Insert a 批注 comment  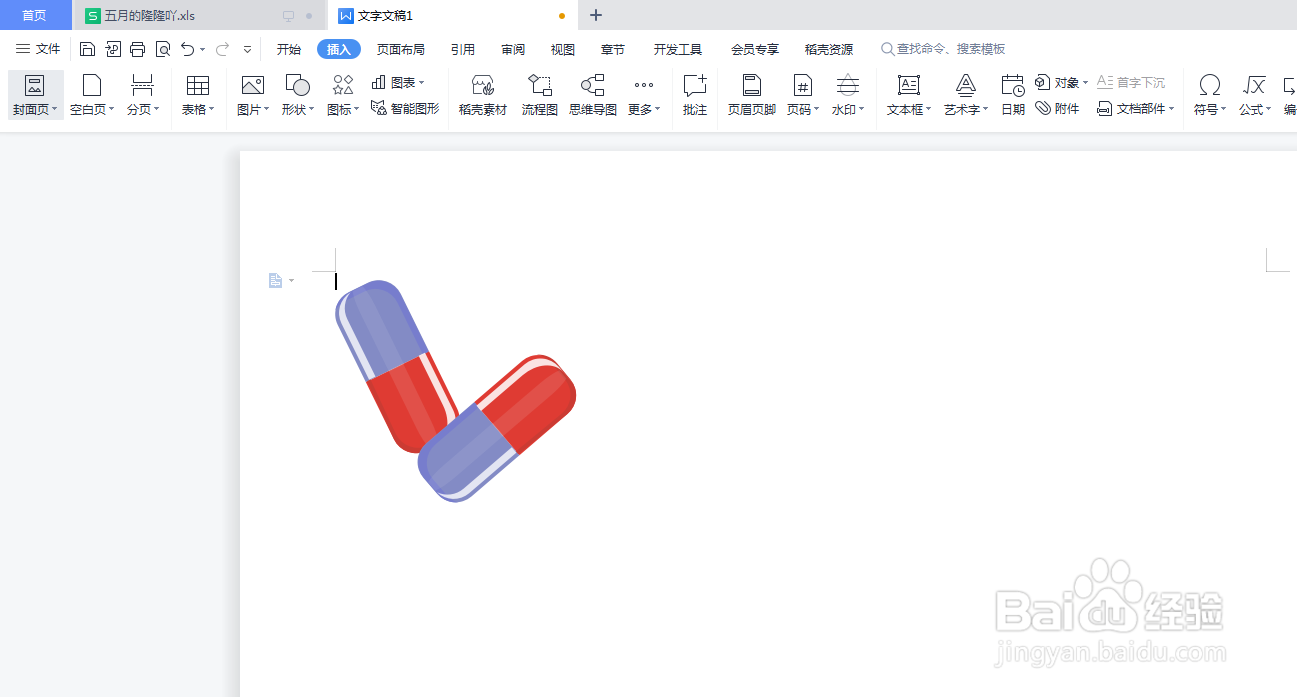coord(694,94)
